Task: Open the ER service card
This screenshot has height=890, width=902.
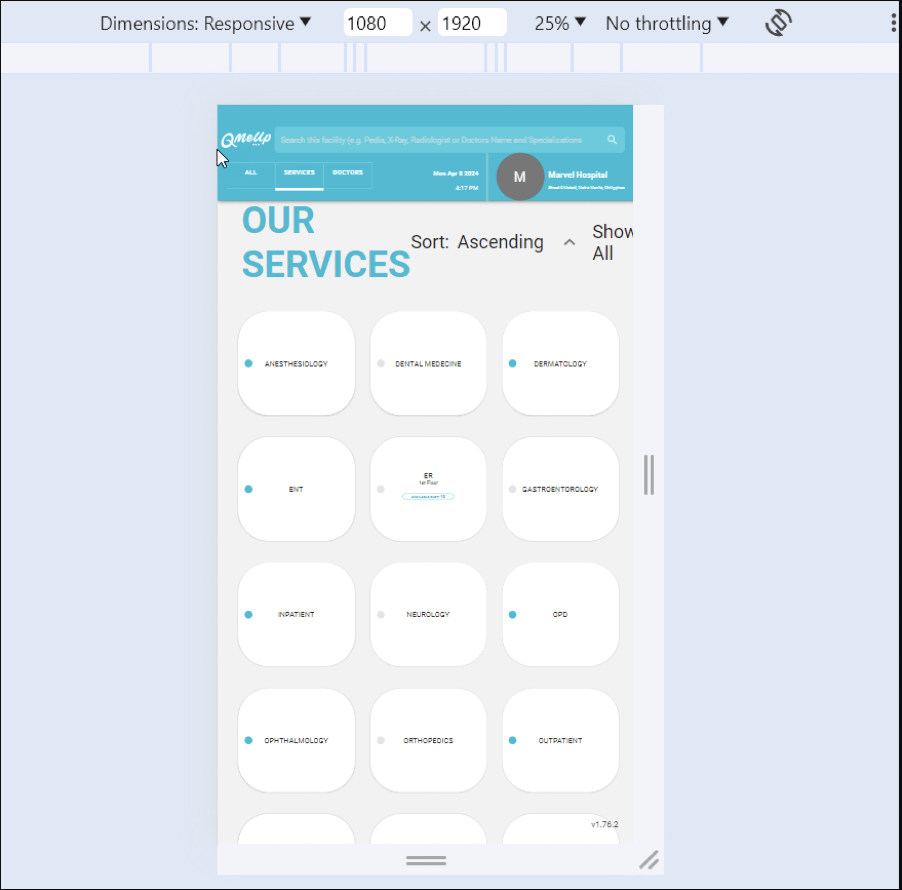Action: pos(428,489)
